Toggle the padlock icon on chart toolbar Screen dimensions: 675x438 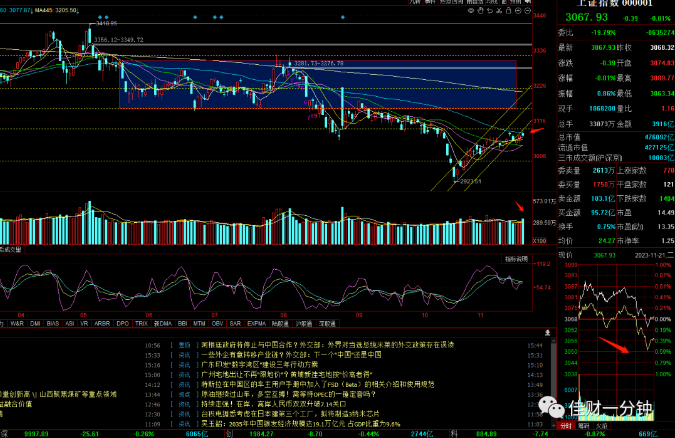click(x=509, y=11)
